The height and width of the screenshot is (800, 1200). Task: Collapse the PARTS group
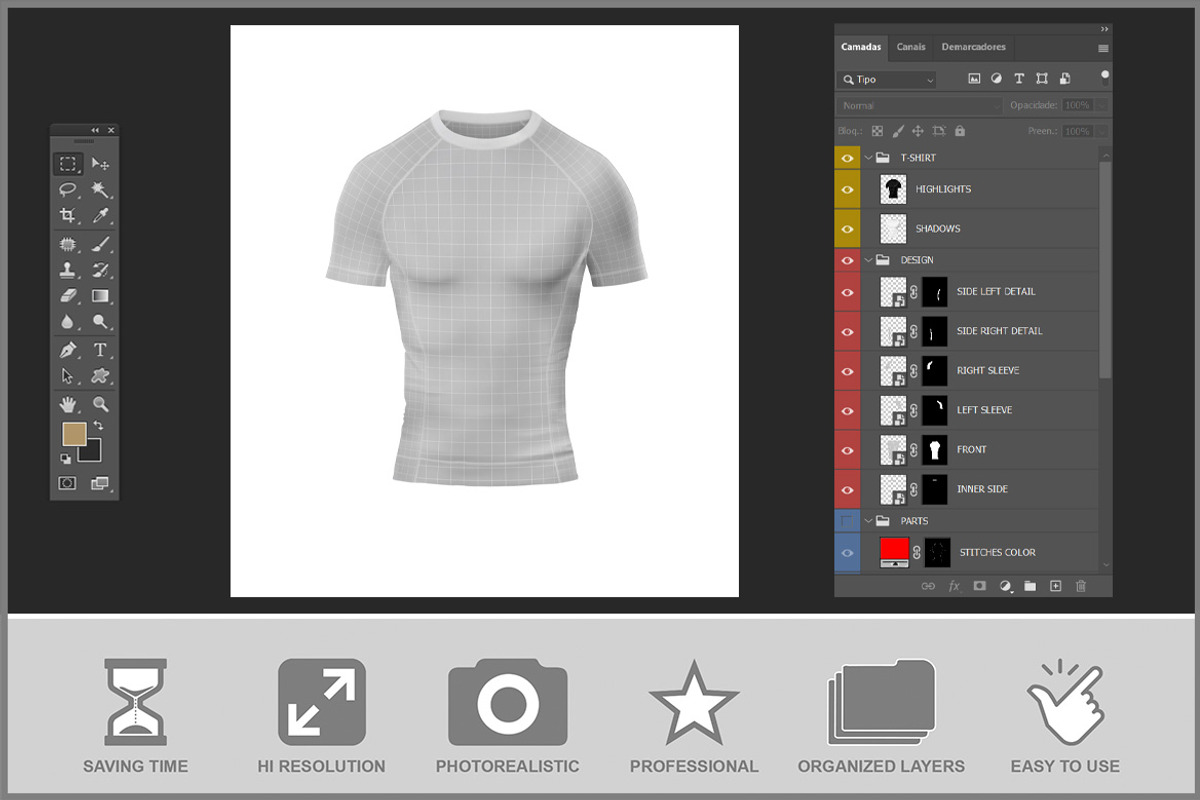(868, 521)
